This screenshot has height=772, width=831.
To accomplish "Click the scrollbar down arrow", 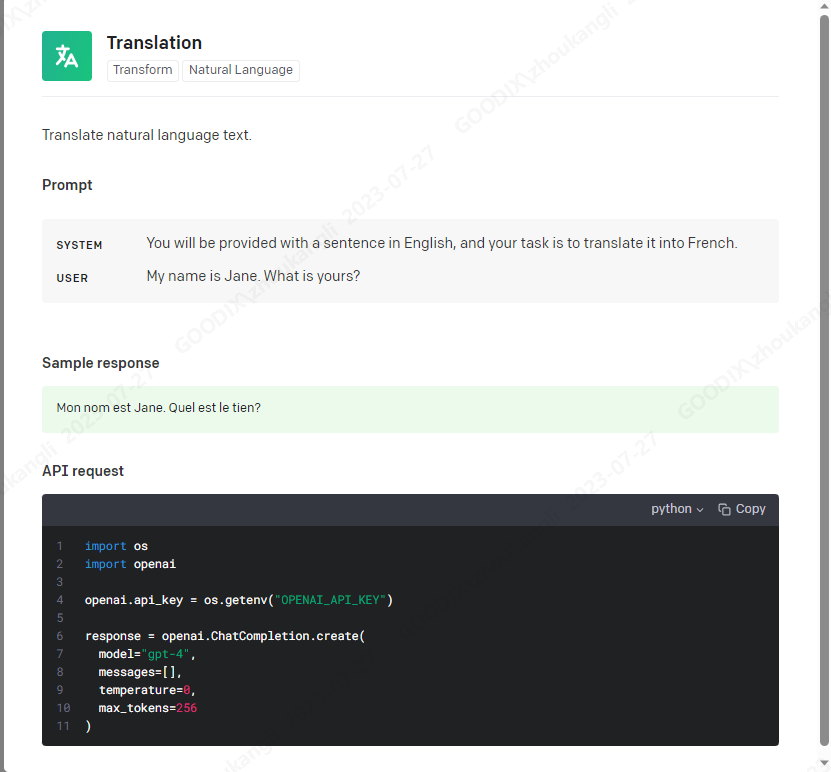I will pos(825,764).
